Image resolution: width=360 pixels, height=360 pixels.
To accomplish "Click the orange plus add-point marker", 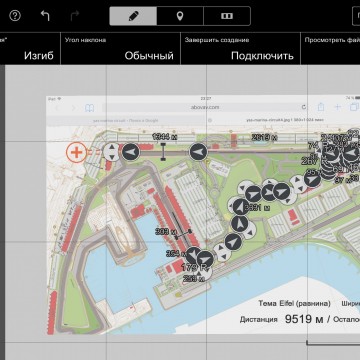I will [x=77, y=153].
